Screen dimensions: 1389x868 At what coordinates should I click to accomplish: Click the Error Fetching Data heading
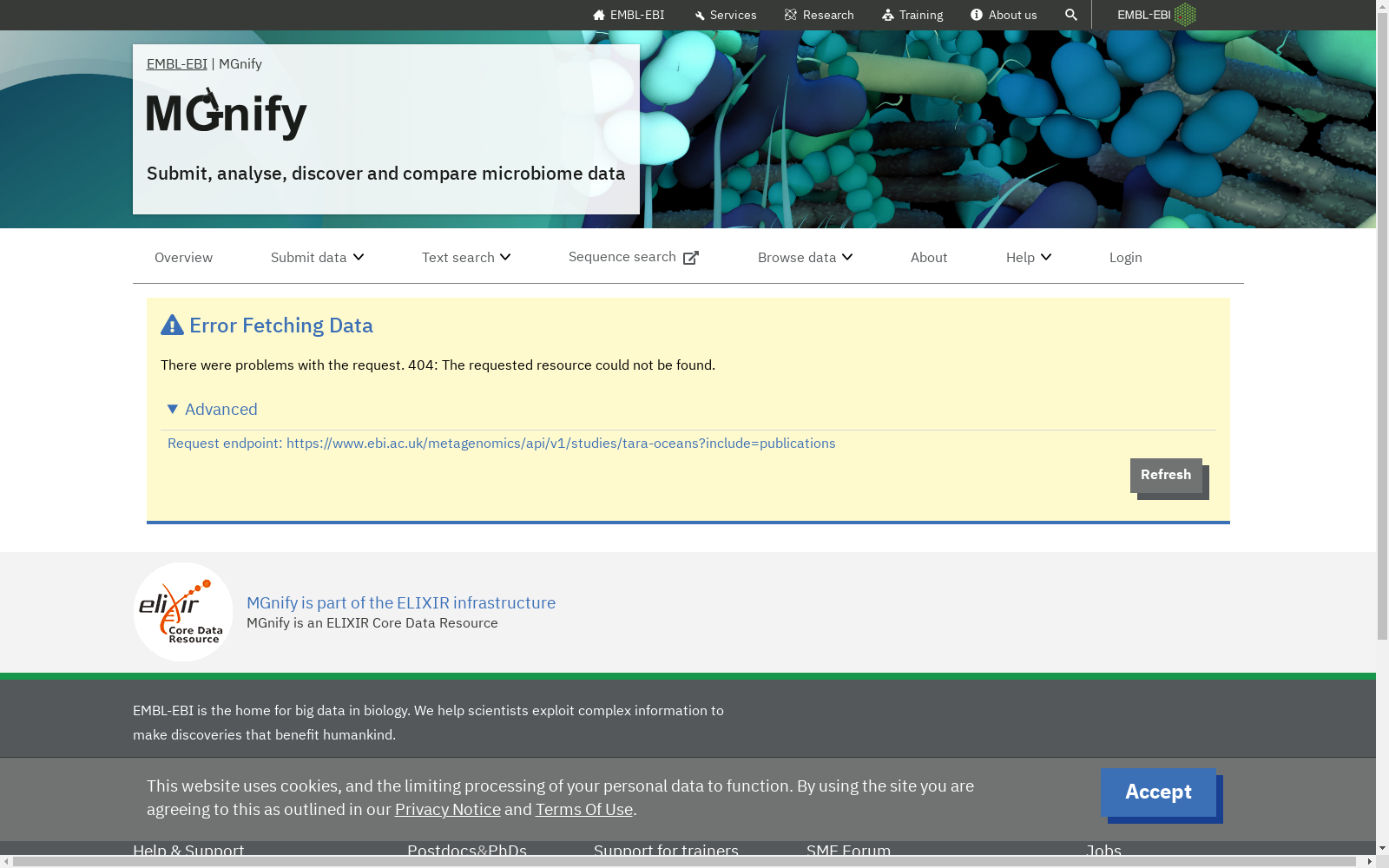281,325
